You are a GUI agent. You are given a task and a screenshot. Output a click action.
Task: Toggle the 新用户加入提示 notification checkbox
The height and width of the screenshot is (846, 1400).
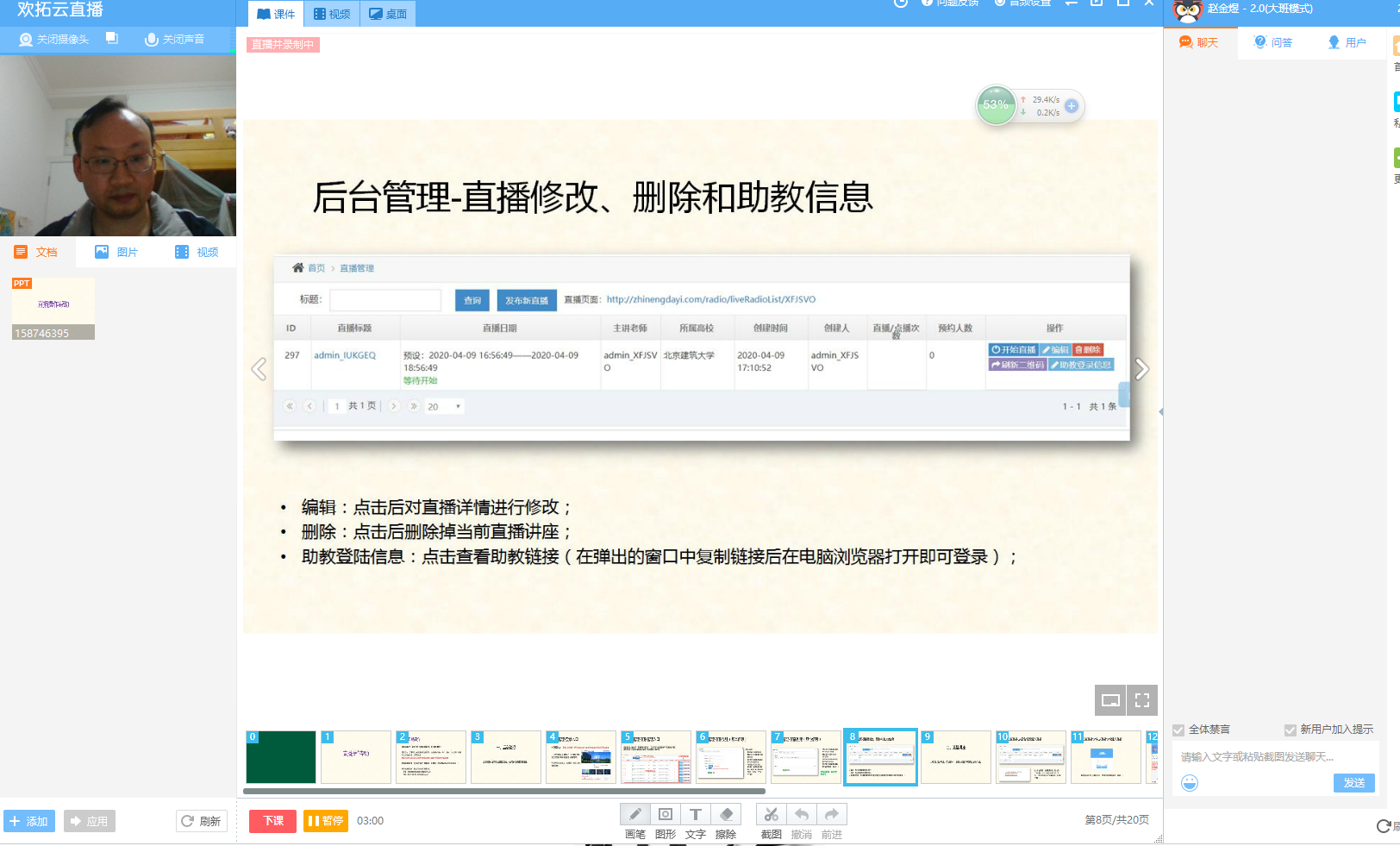click(x=1290, y=729)
